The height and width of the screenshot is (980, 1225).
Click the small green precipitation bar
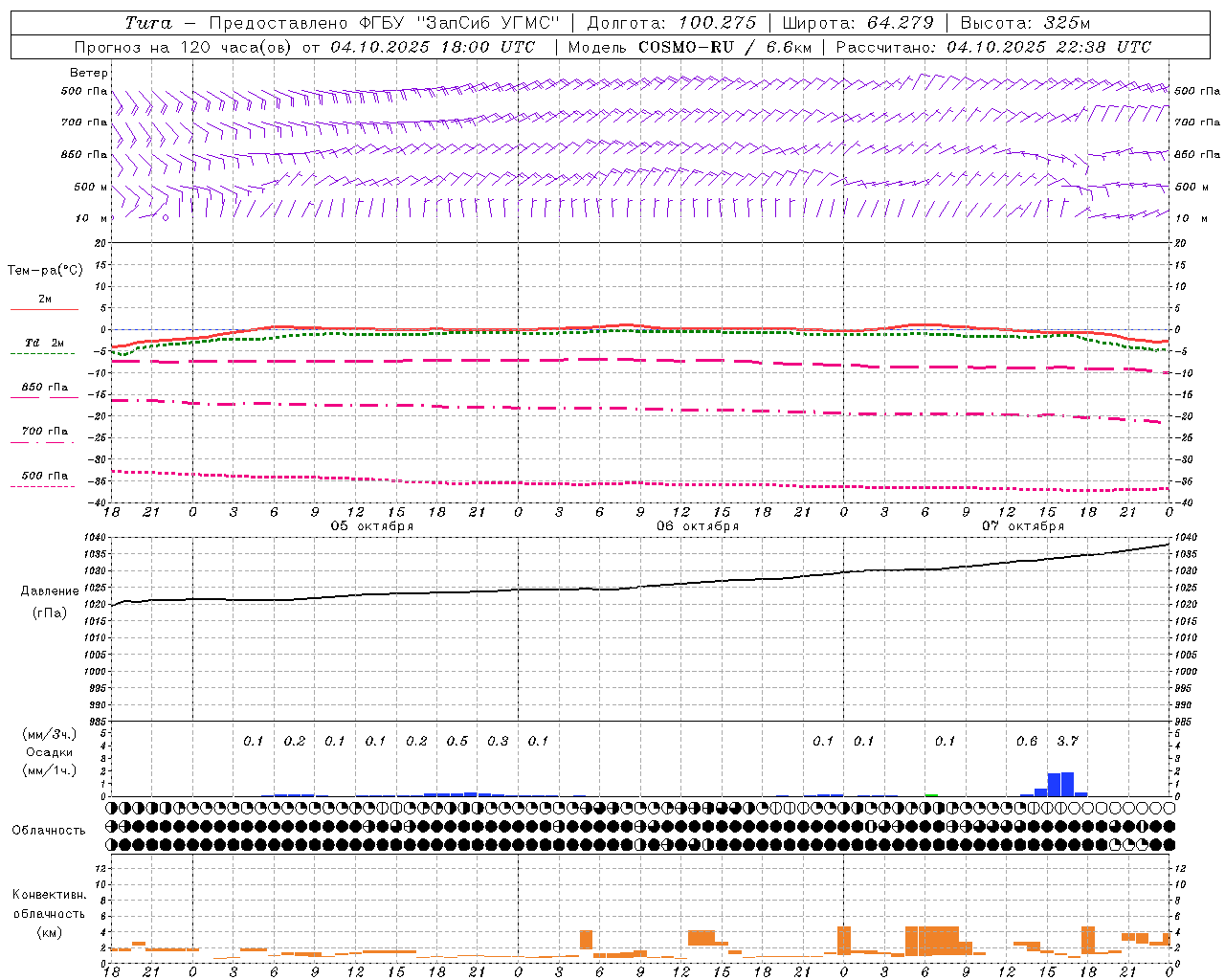point(931,794)
